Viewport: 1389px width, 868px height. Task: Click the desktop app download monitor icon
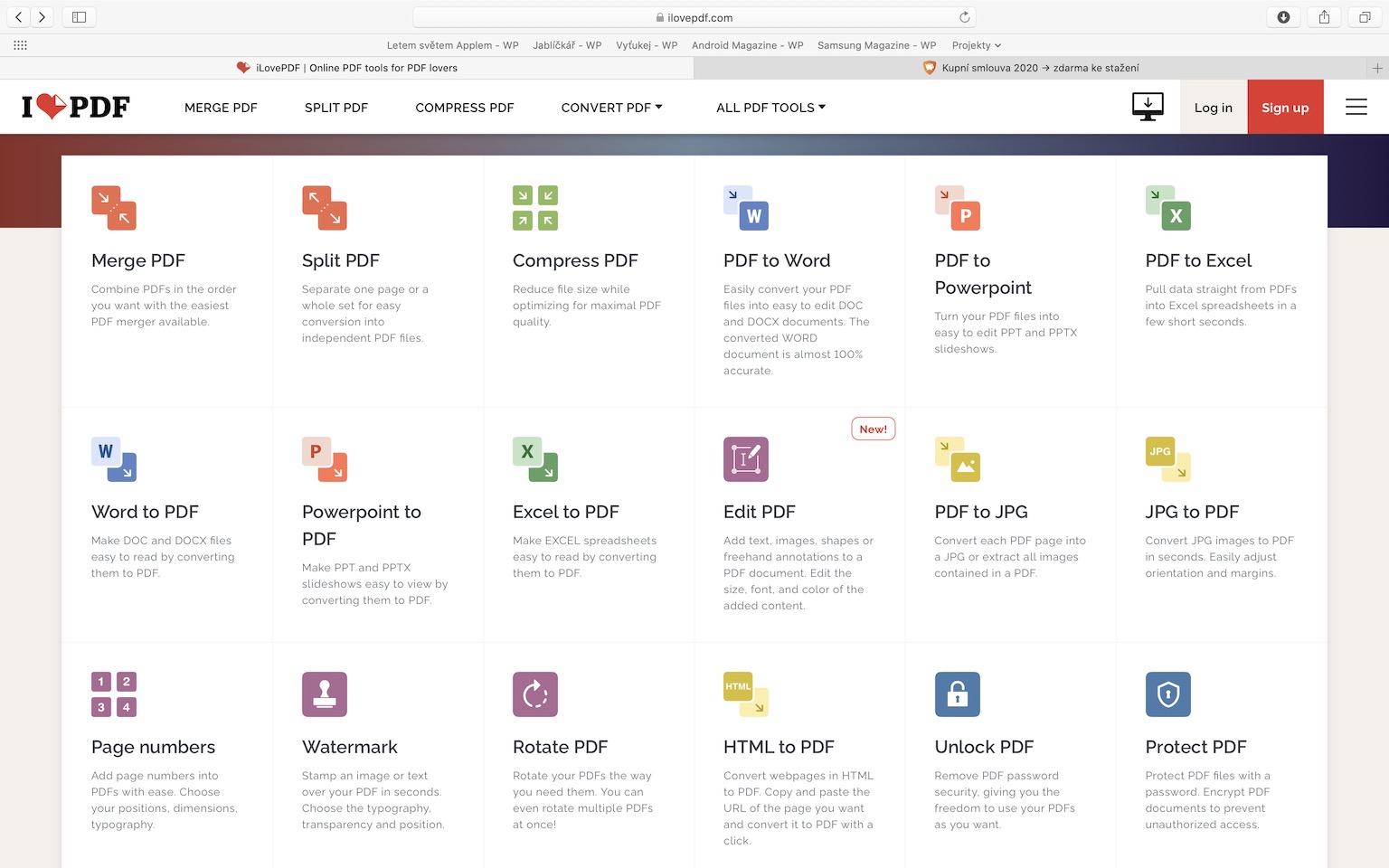pos(1148,107)
